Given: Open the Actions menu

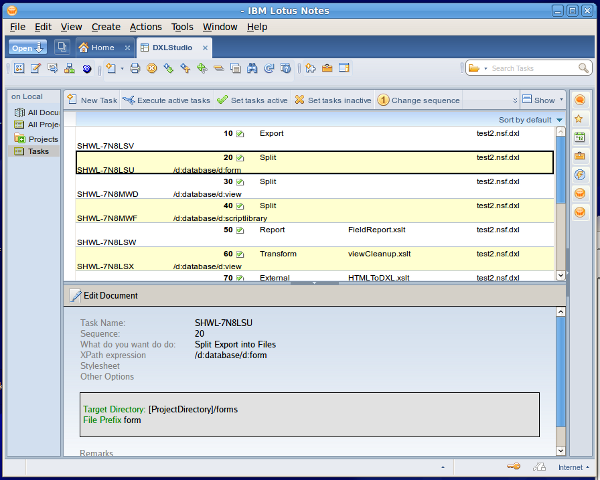Looking at the screenshot, I should coord(146,27).
